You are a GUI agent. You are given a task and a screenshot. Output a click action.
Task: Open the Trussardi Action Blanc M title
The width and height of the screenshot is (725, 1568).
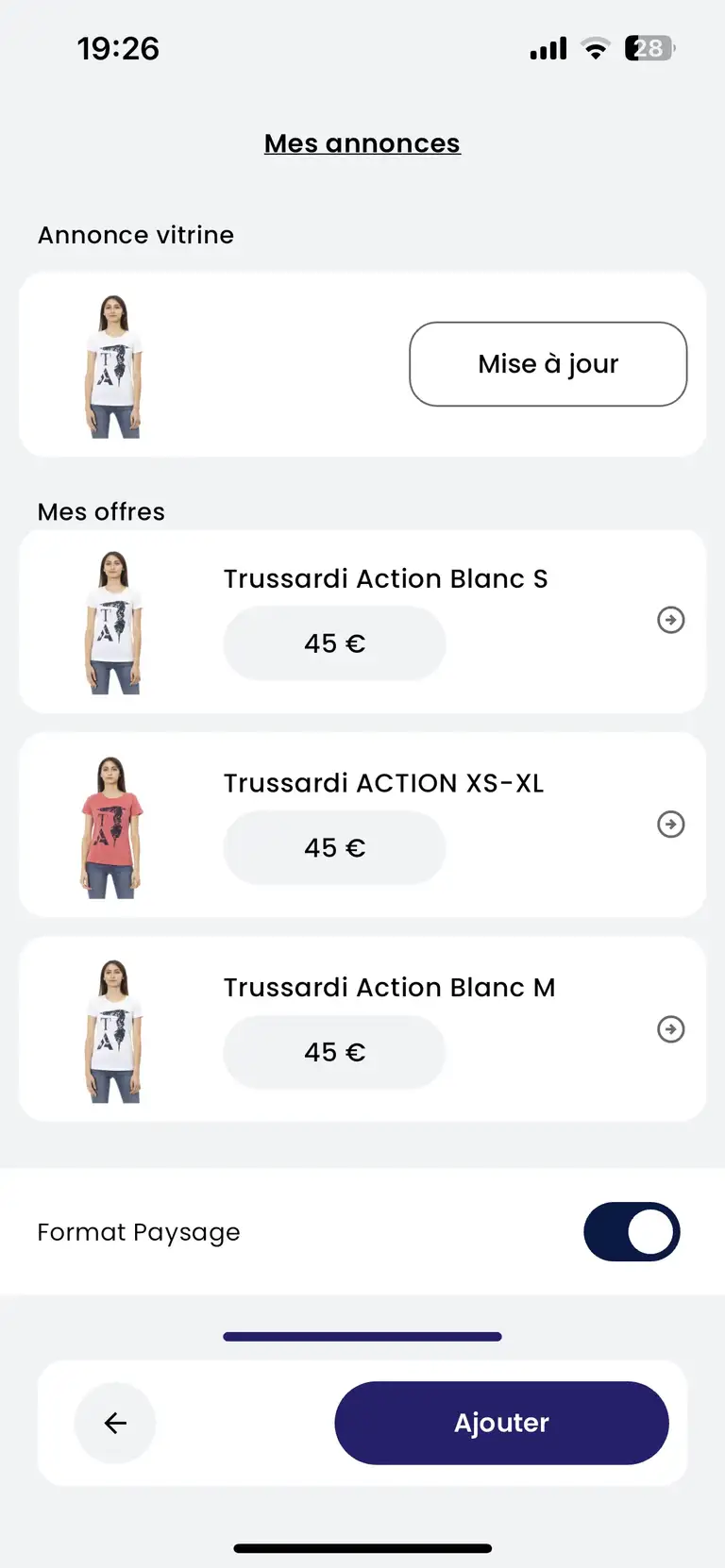(x=389, y=988)
